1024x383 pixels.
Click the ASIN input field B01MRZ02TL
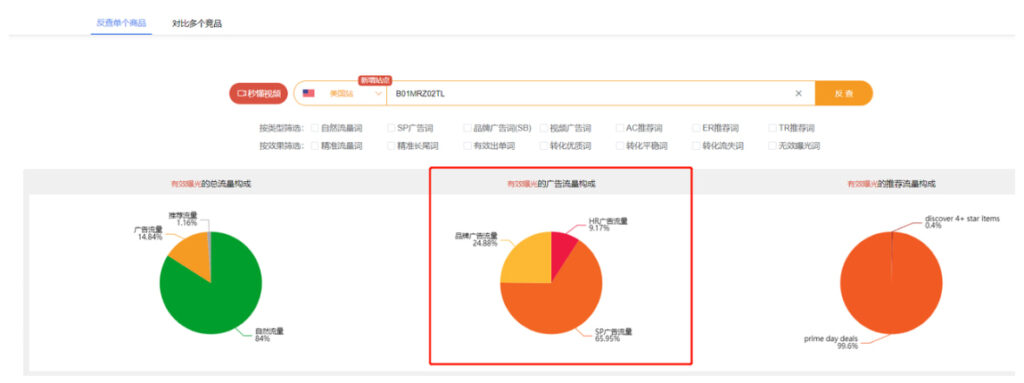588,93
